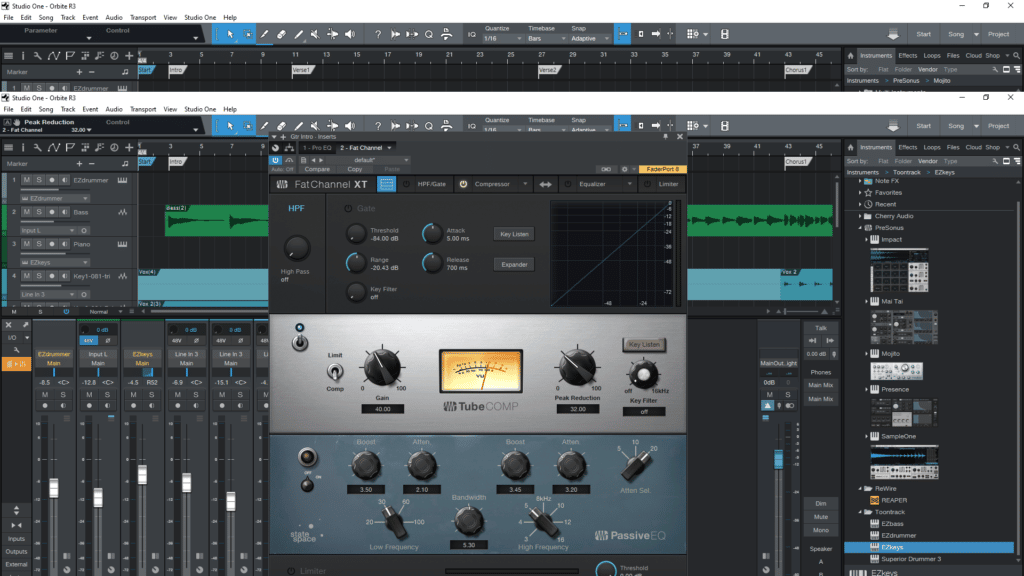
Task: Open Audio menu in top window
Action: (114, 18)
